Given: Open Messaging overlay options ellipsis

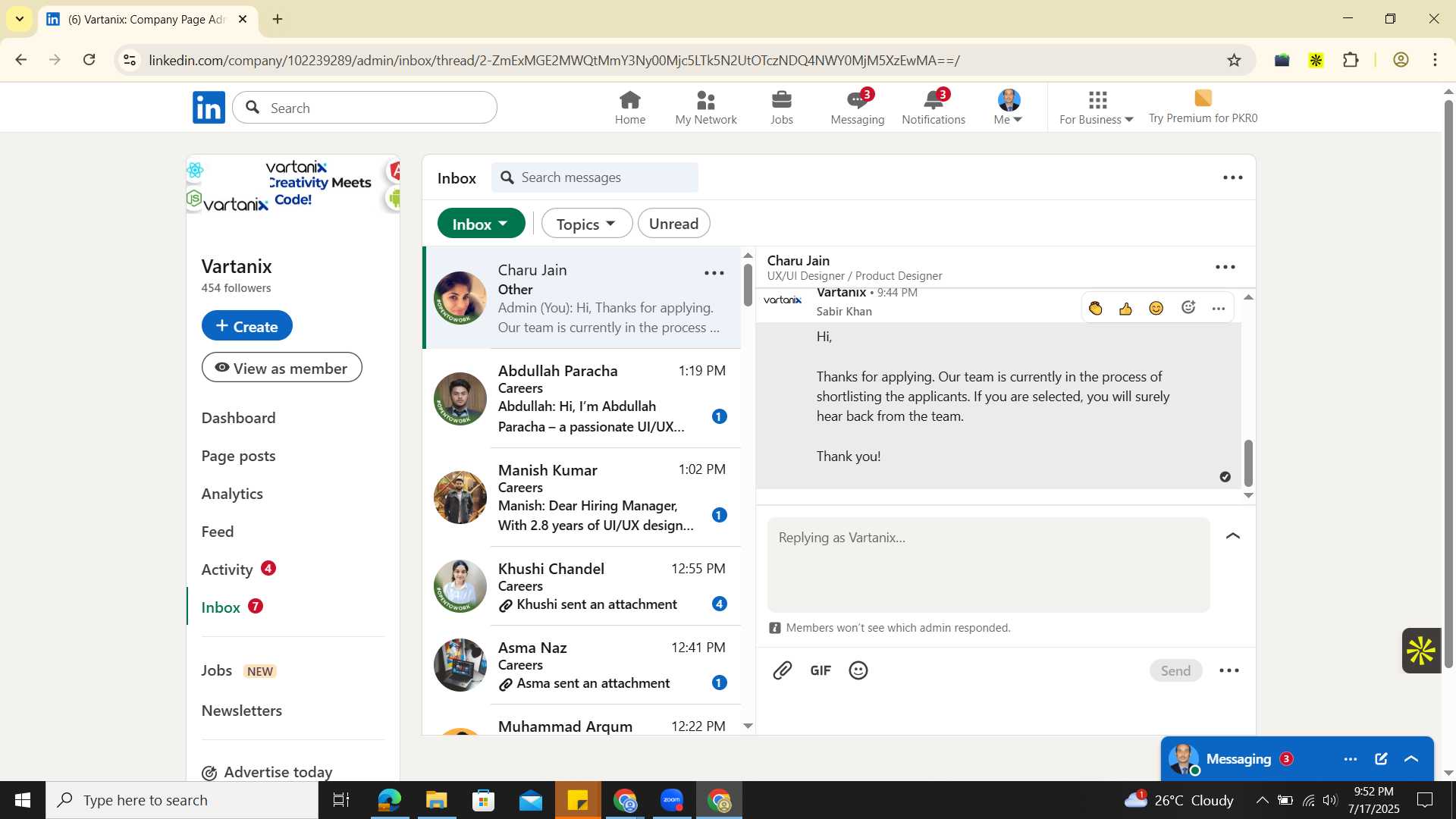Looking at the screenshot, I should pos(1351,759).
